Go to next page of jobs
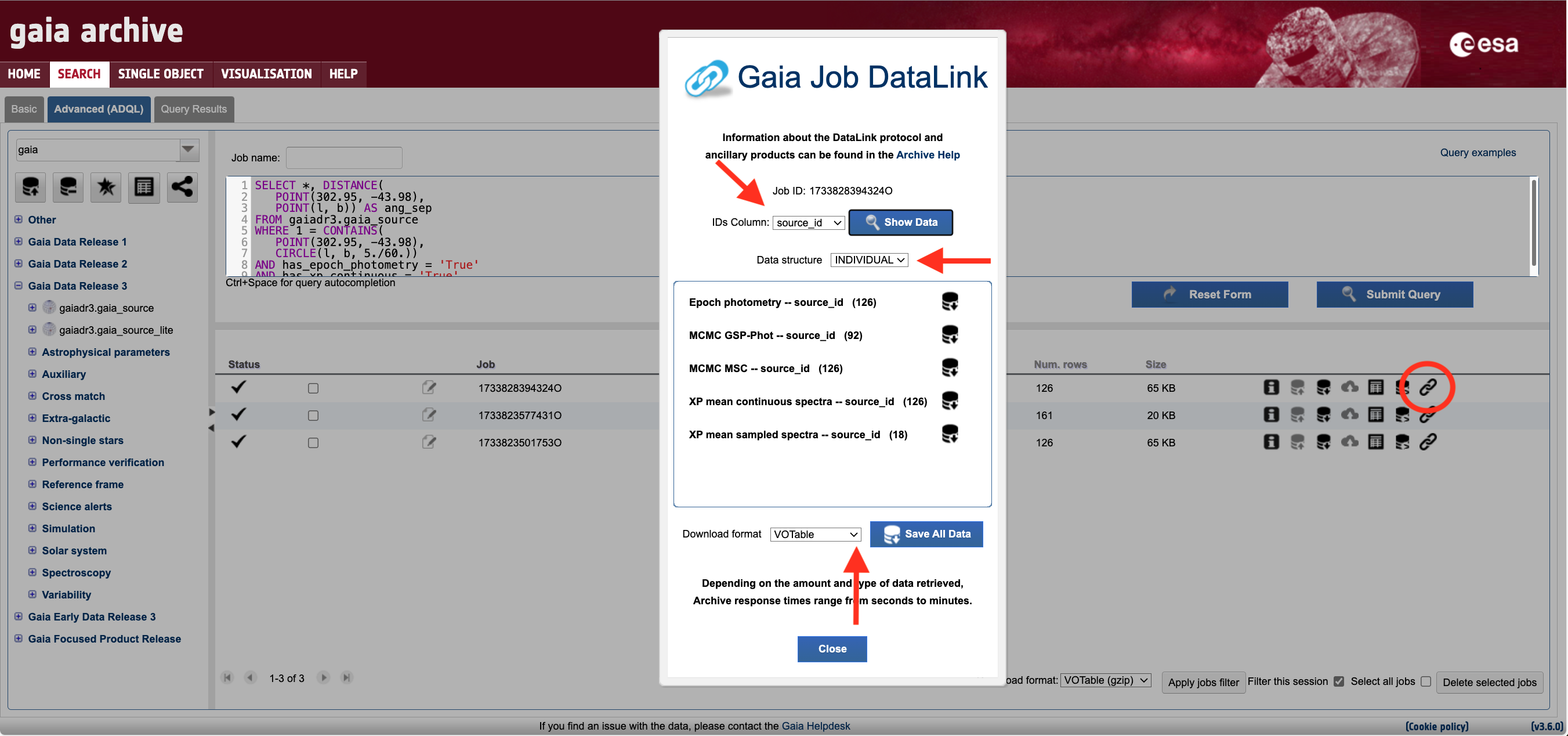Image resolution: width=1568 pixels, height=736 pixels. tap(324, 677)
